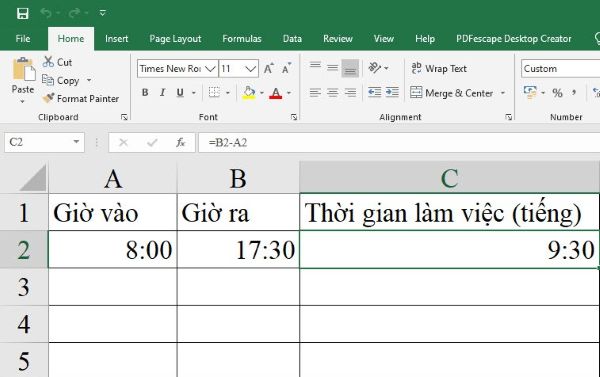
Task: Expand Fill Color palette arrow
Action: pyautogui.click(x=262, y=93)
